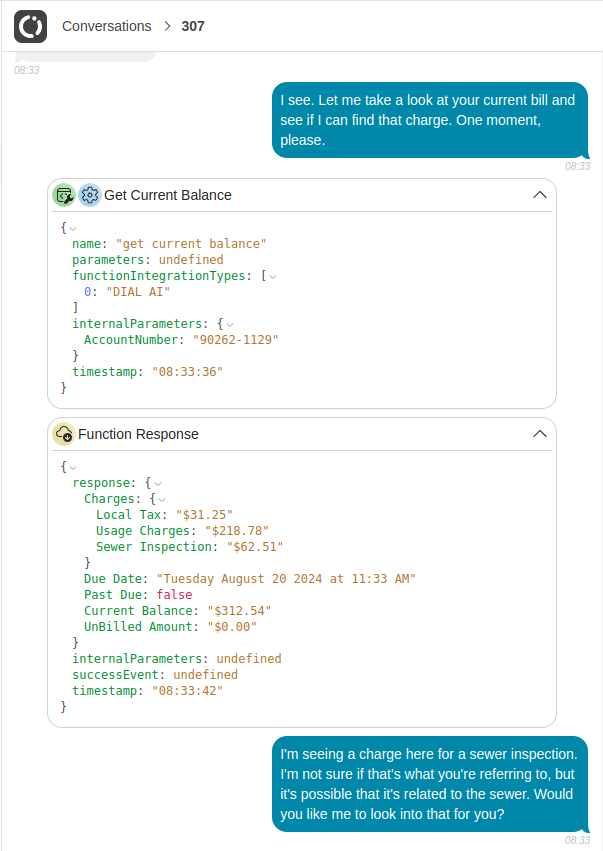
Task: Click the successEvent key in Function Response
Action: point(118,675)
